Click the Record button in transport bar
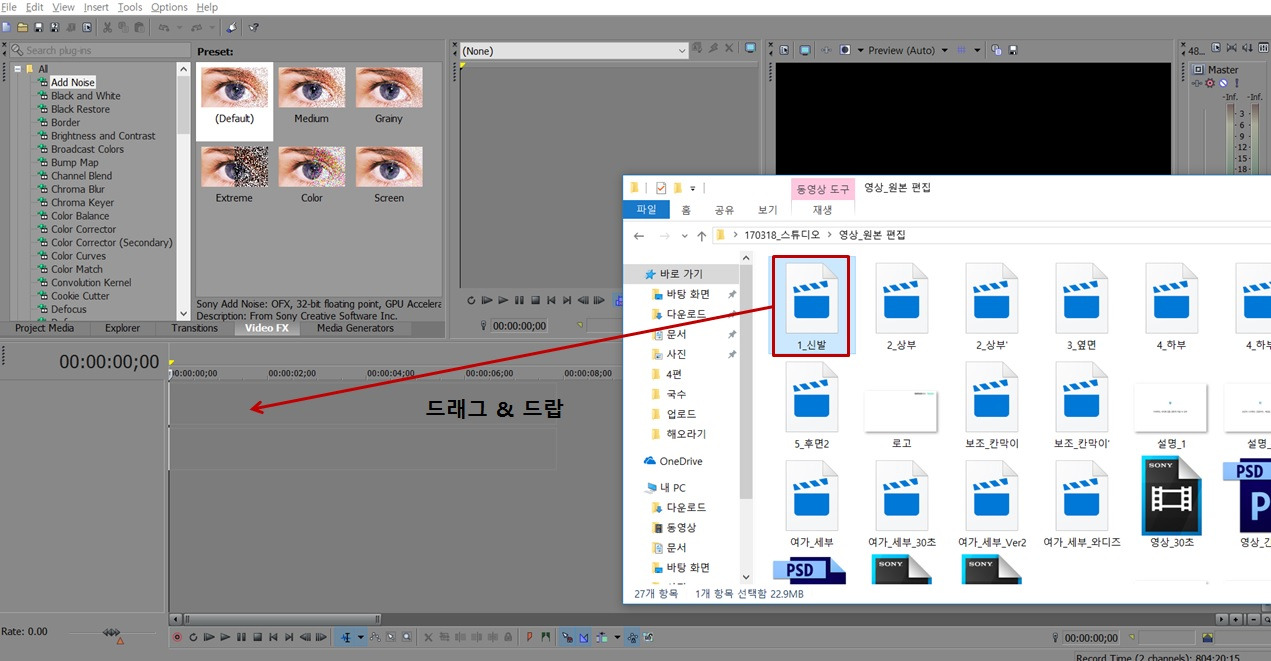Image resolution: width=1271 pixels, height=661 pixels. coord(177,637)
